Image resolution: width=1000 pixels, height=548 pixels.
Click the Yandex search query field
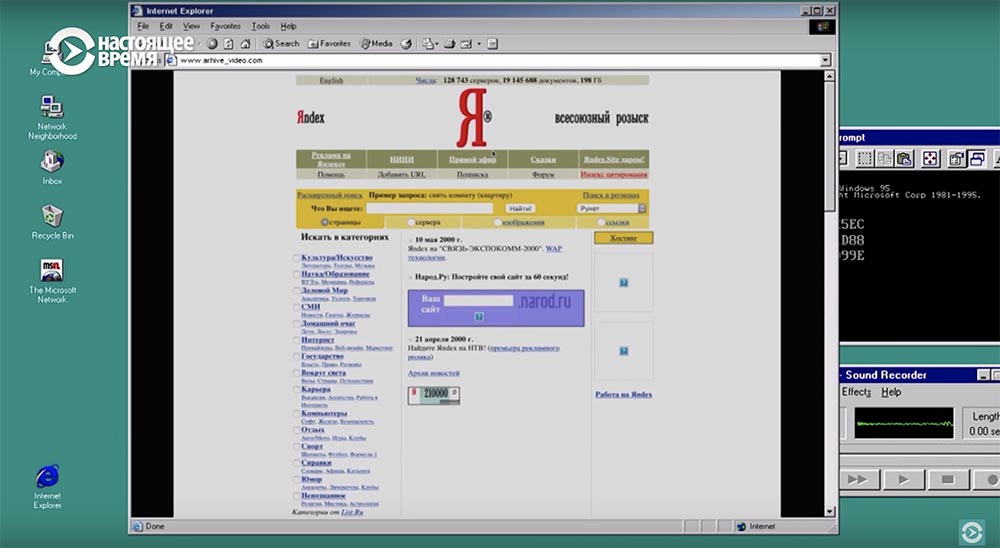(x=429, y=209)
